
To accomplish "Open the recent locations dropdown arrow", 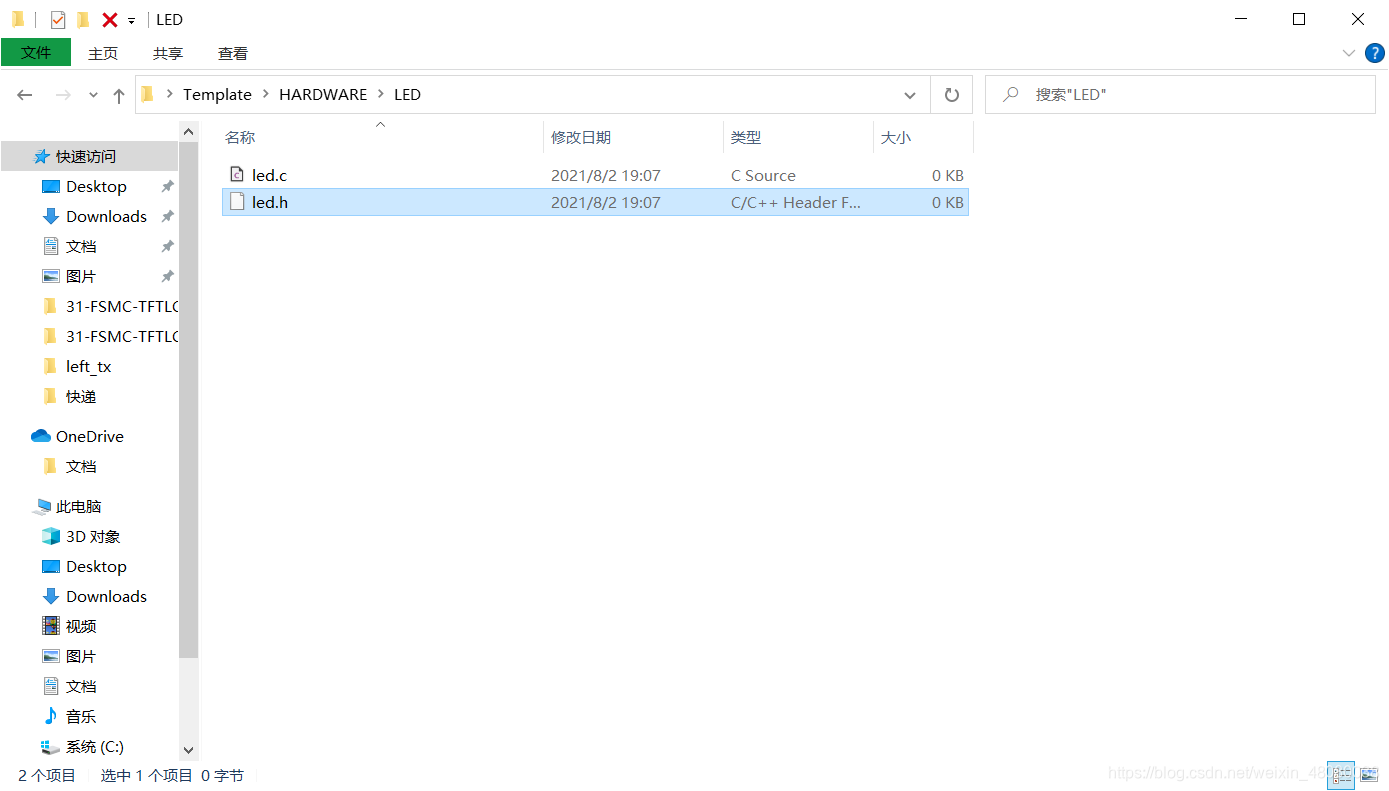I will [x=94, y=95].
